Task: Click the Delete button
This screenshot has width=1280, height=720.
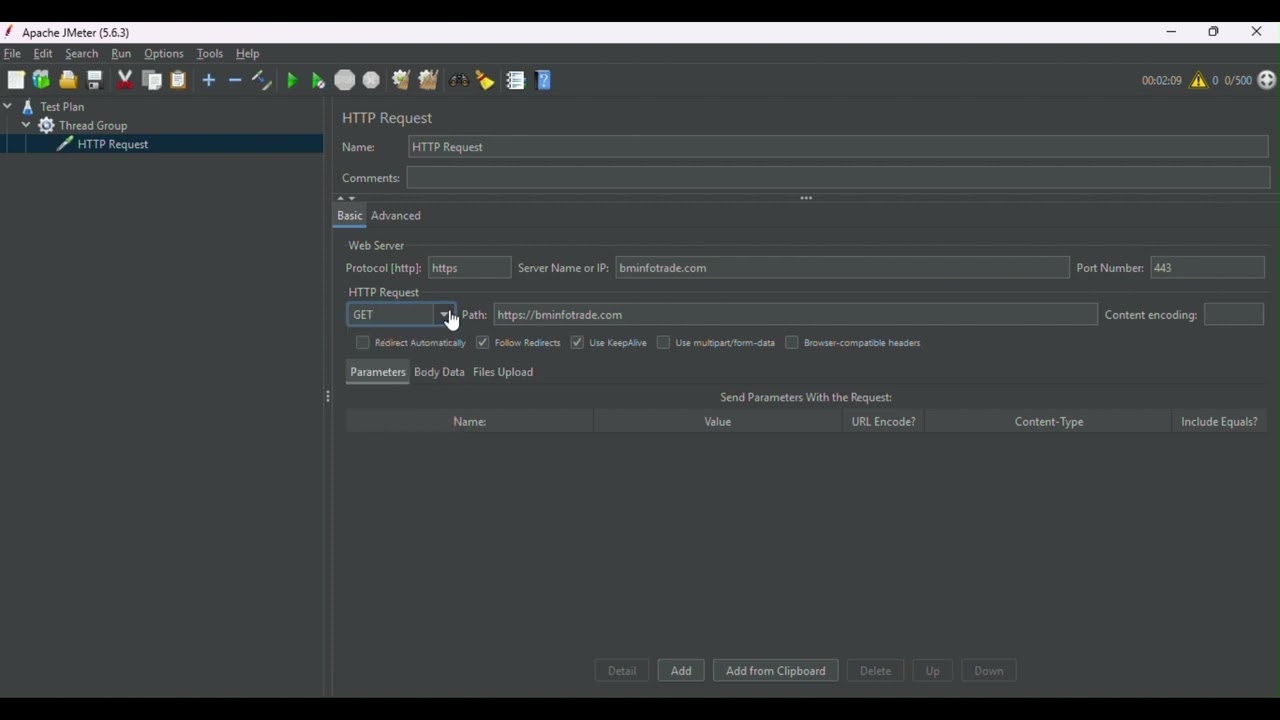Action: click(875, 671)
